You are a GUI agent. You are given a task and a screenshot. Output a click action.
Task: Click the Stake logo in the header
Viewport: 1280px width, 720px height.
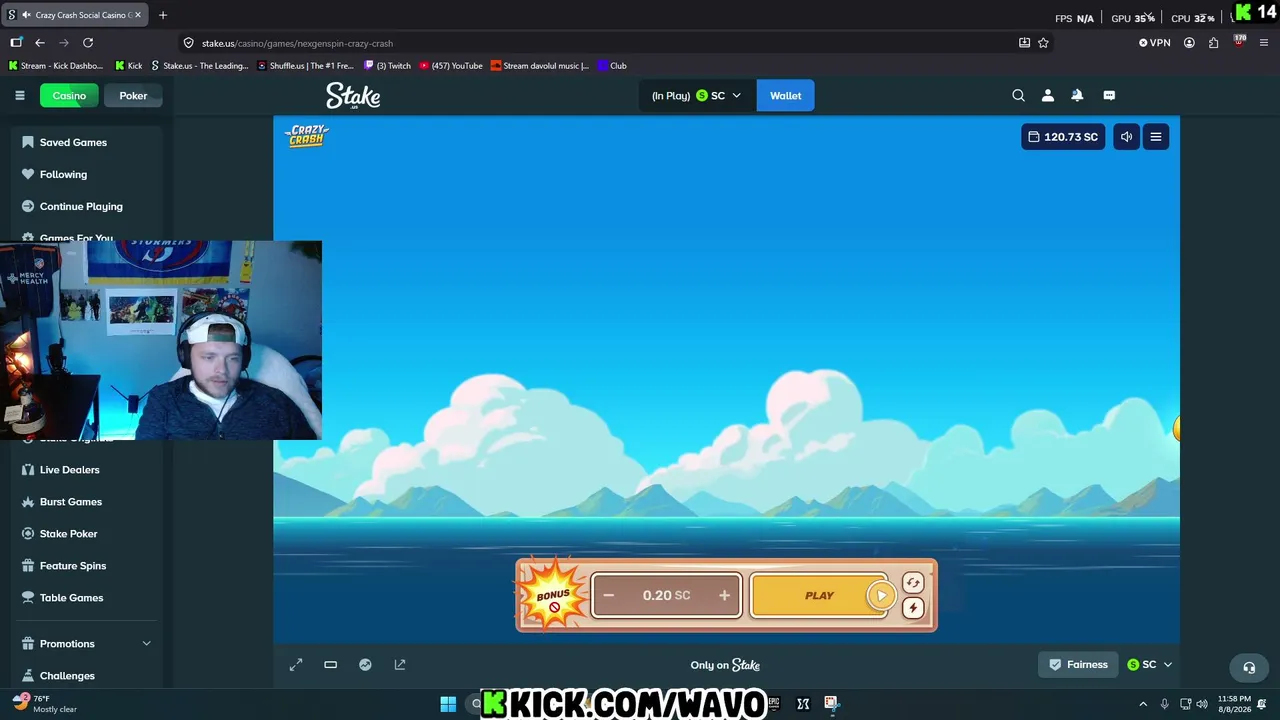tap(353, 96)
